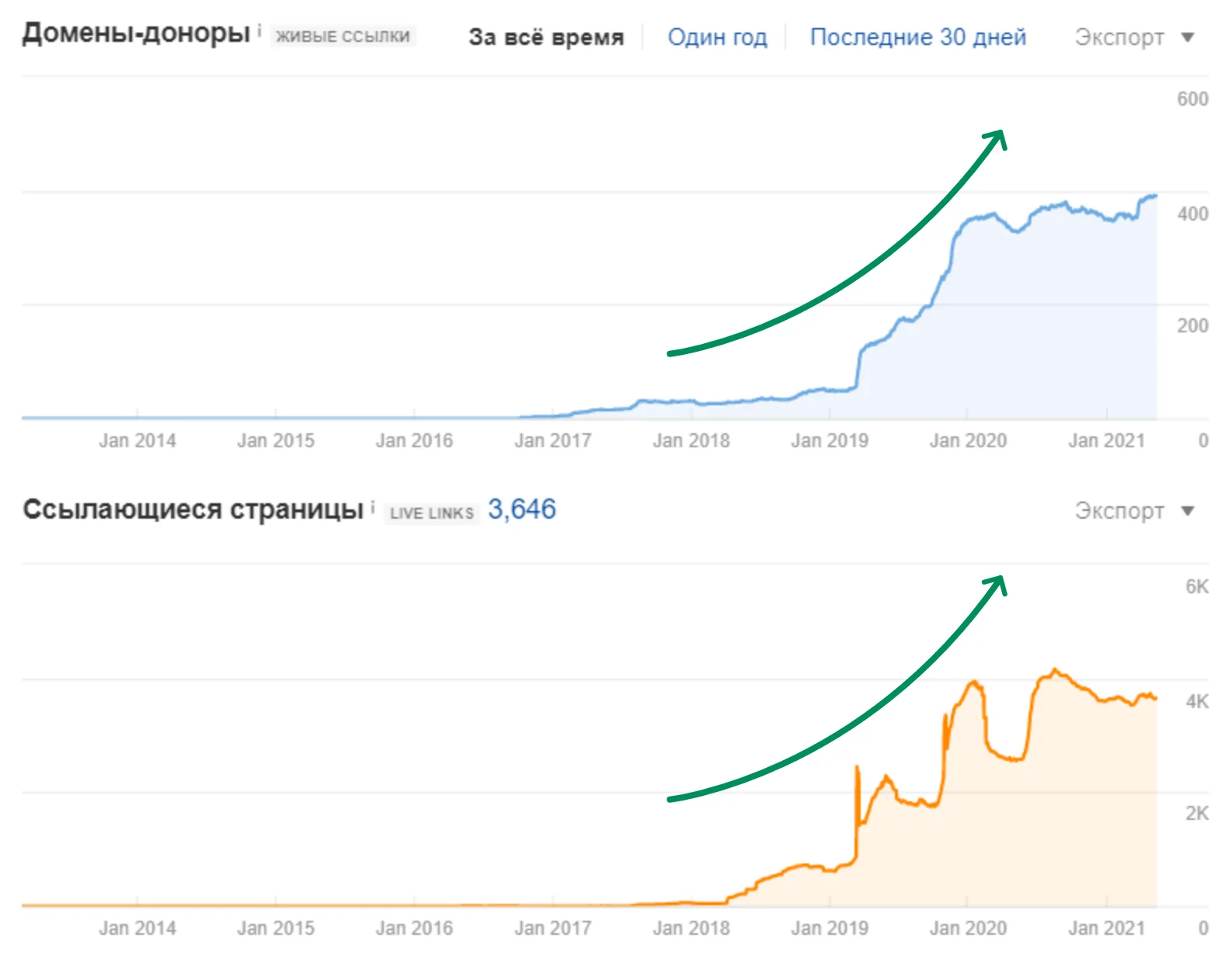Select the За всё время tab
This screenshot has height=955, width=1232.
click(x=546, y=37)
